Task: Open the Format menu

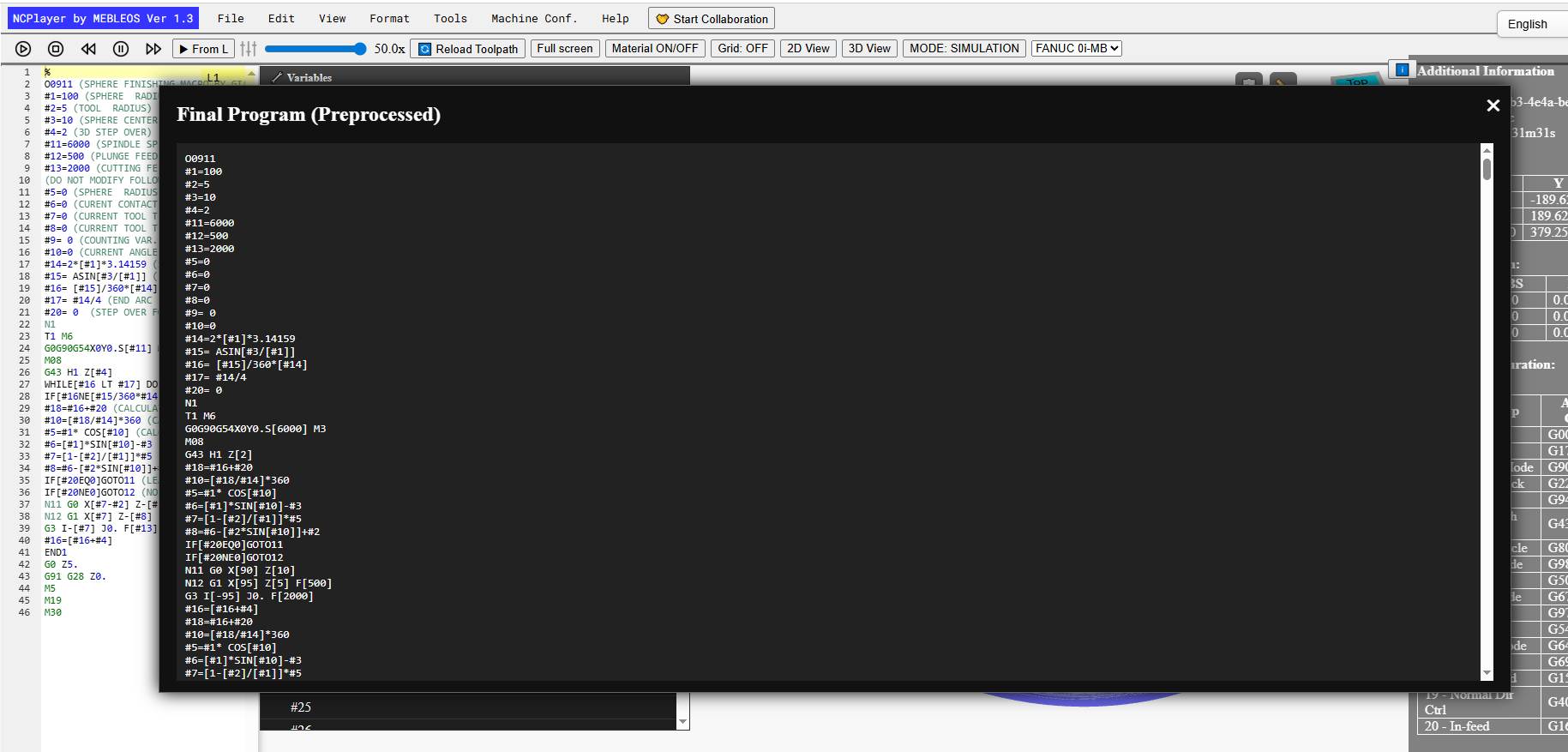Action: [390, 18]
